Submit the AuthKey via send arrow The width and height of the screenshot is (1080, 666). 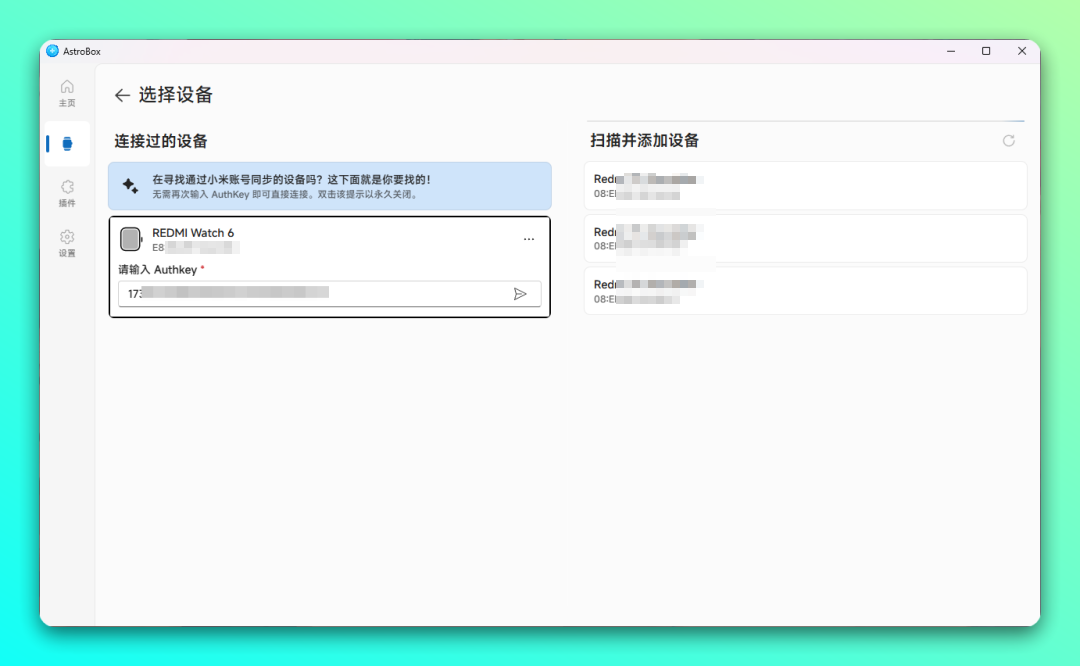pos(521,293)
